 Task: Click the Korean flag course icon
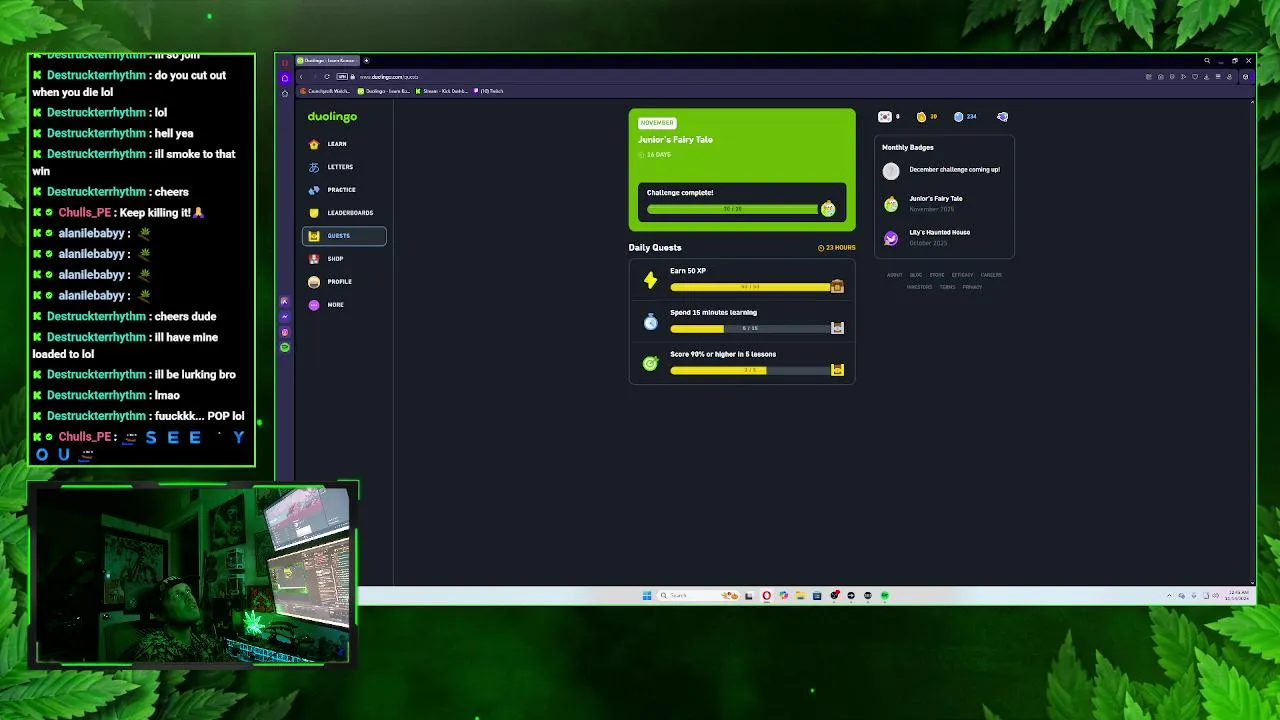click(x=885, y=117)
